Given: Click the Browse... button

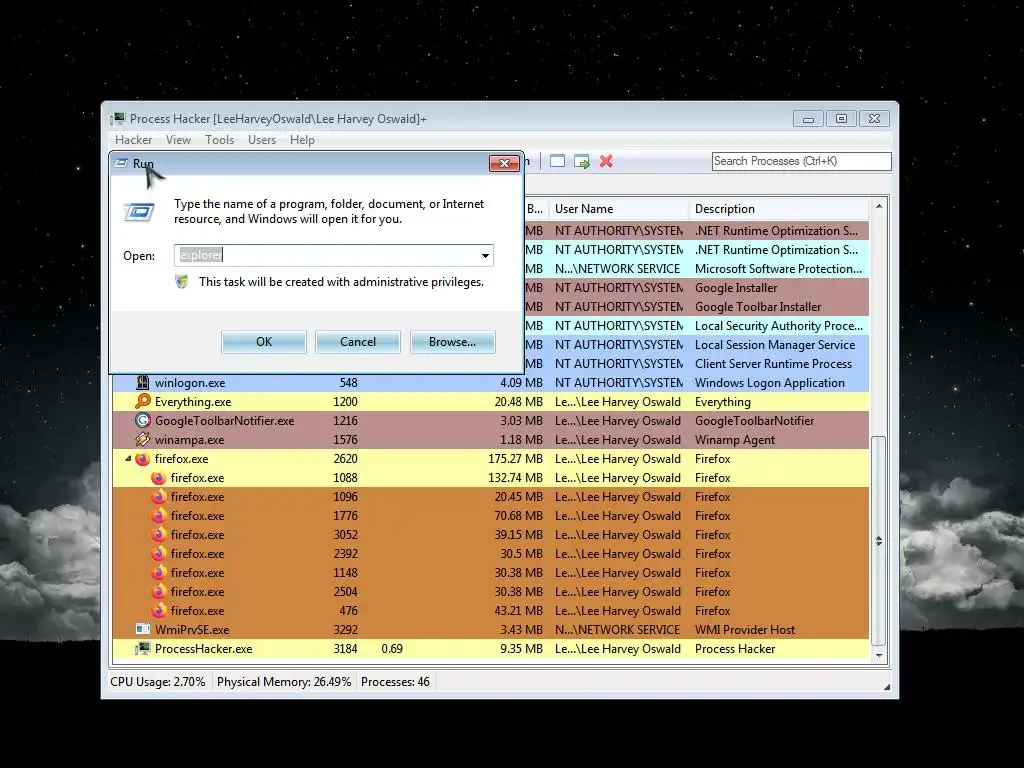Looking at the screenshot, I should pos(453,342).
